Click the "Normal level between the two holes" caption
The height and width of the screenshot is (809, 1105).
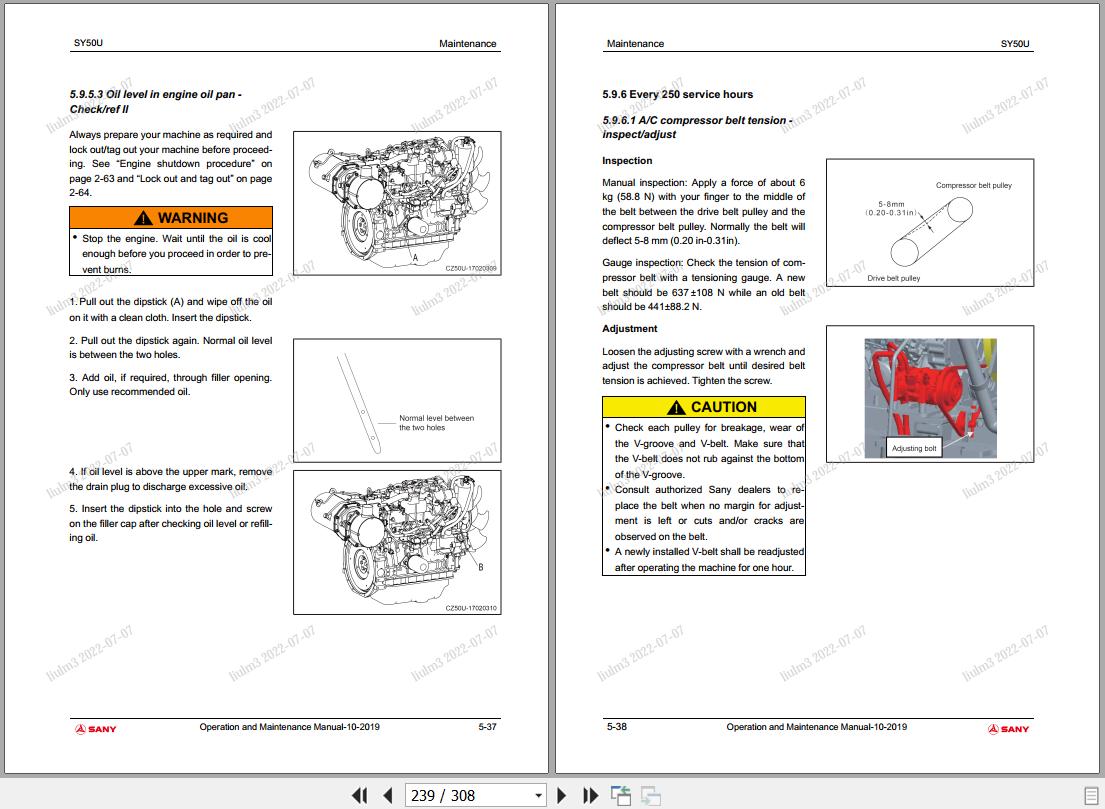[x=436, y=423]
